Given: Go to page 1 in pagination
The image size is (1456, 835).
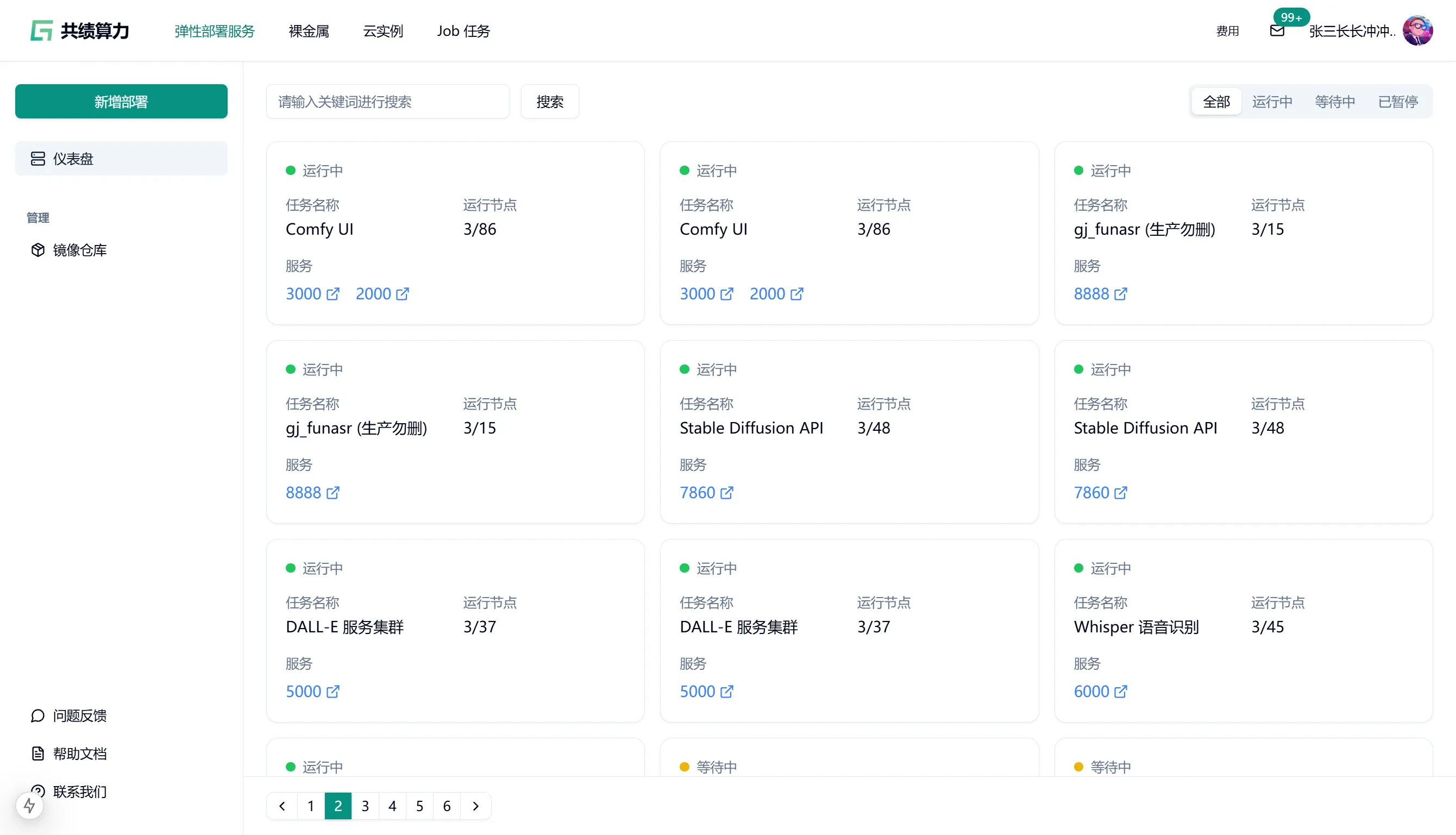Looking at the screenshot, I should [311, 806].
